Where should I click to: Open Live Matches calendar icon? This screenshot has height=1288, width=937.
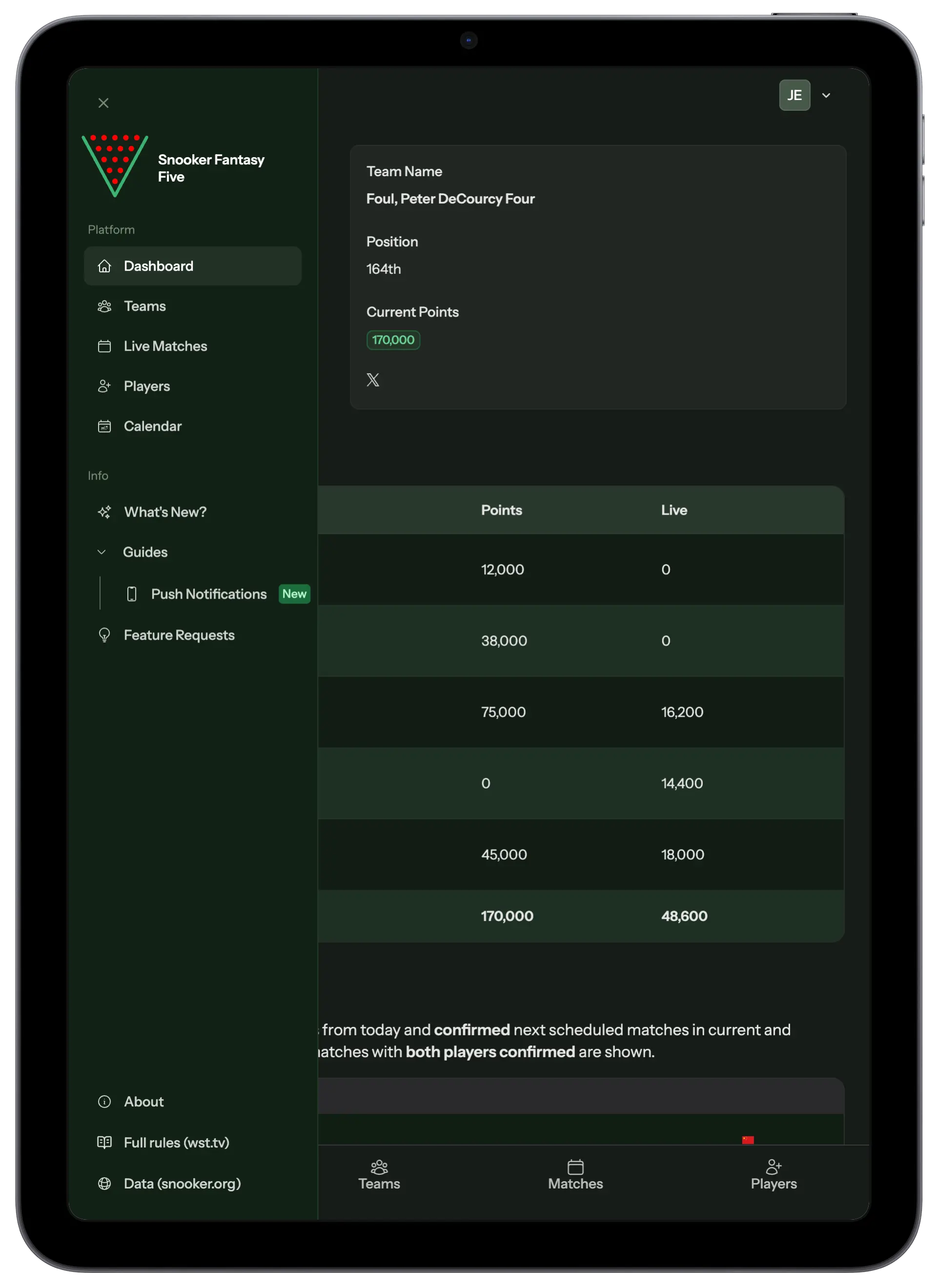pos(104,346)
